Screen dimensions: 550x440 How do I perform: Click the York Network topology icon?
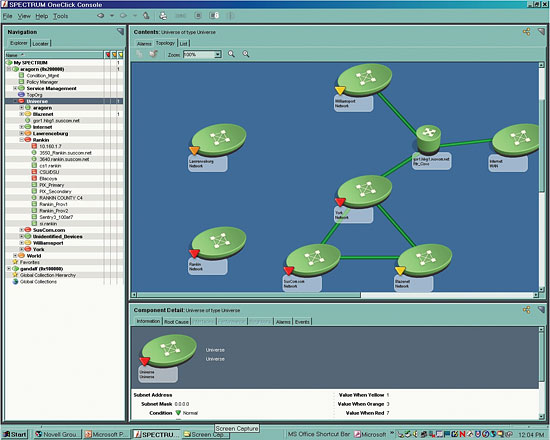pos(364,191)
